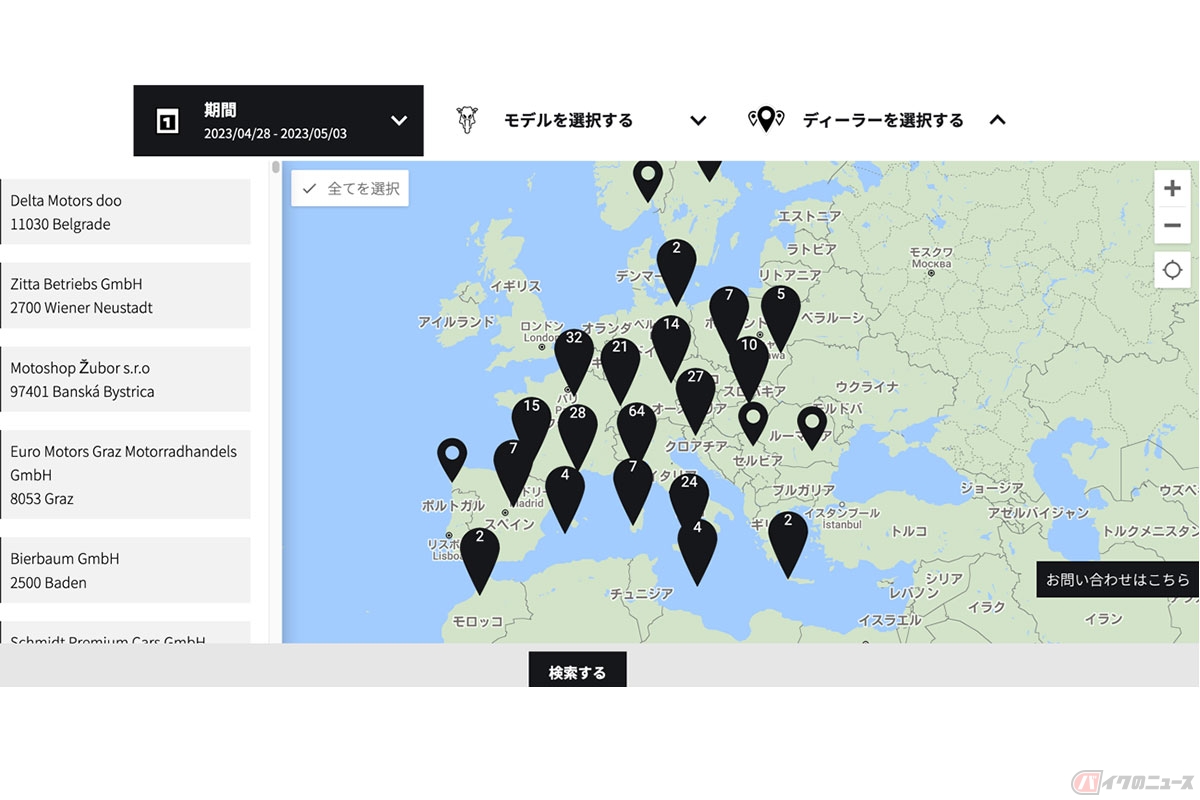The width and height of the screenshot is (1200, 800).
Task: Click the calendar icon beside period
Action: [x=168, y=121]
